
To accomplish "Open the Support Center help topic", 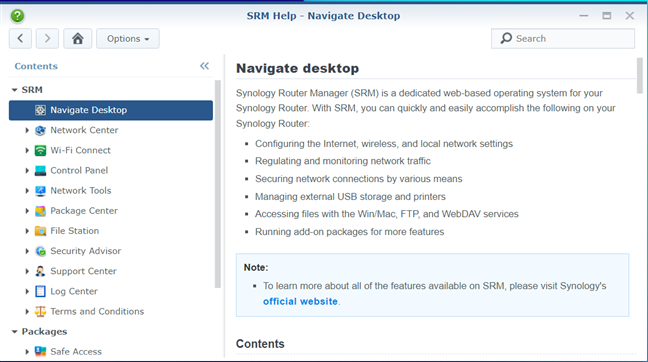I will tap(83, 271).
